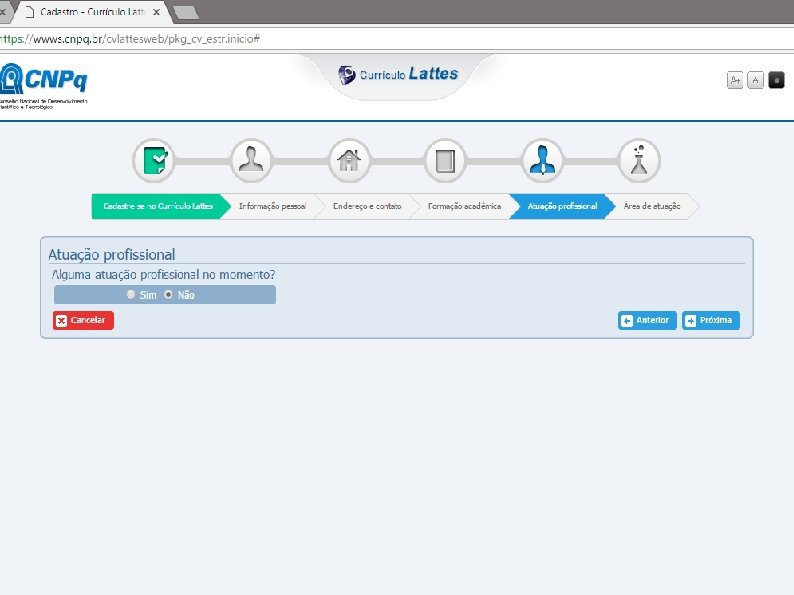The image size is (794, 595).
Task: Select the Sim radio button
Action: coord(131,294)
